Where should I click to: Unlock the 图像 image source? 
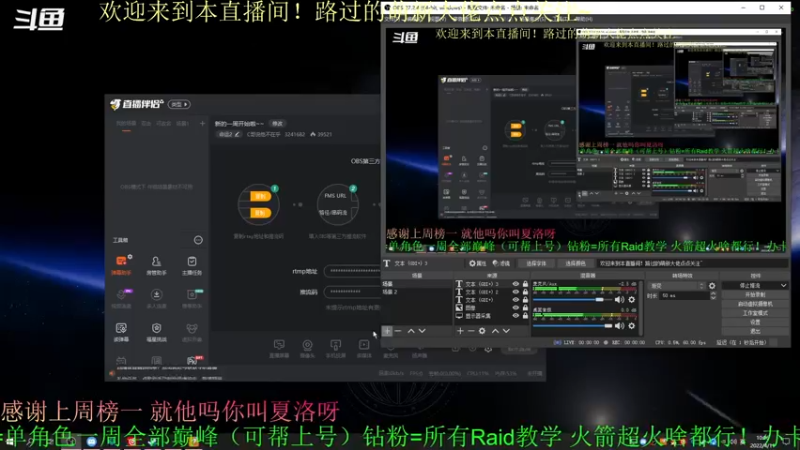click(525, 308)
